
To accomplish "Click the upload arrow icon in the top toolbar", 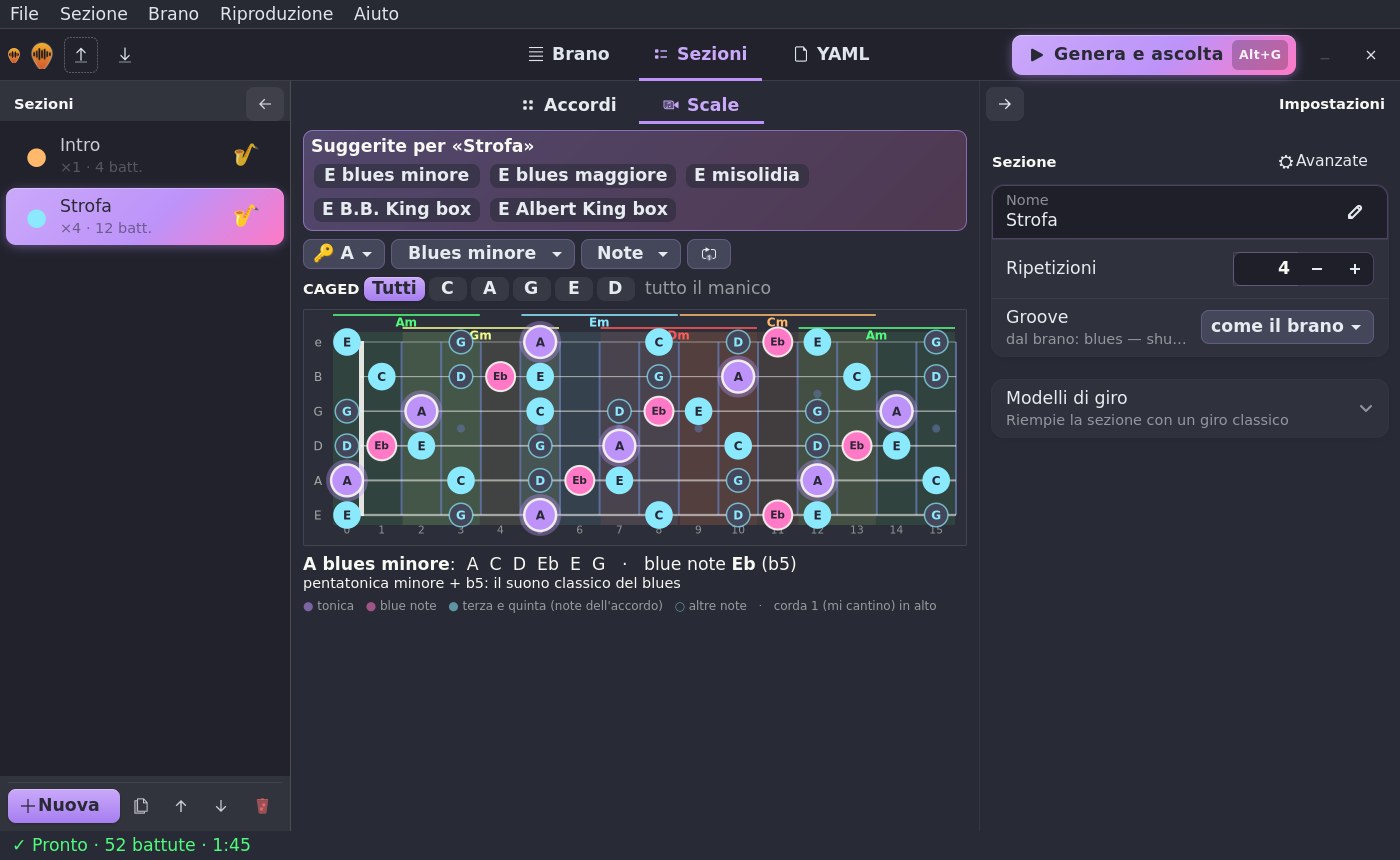I will 81,55.
